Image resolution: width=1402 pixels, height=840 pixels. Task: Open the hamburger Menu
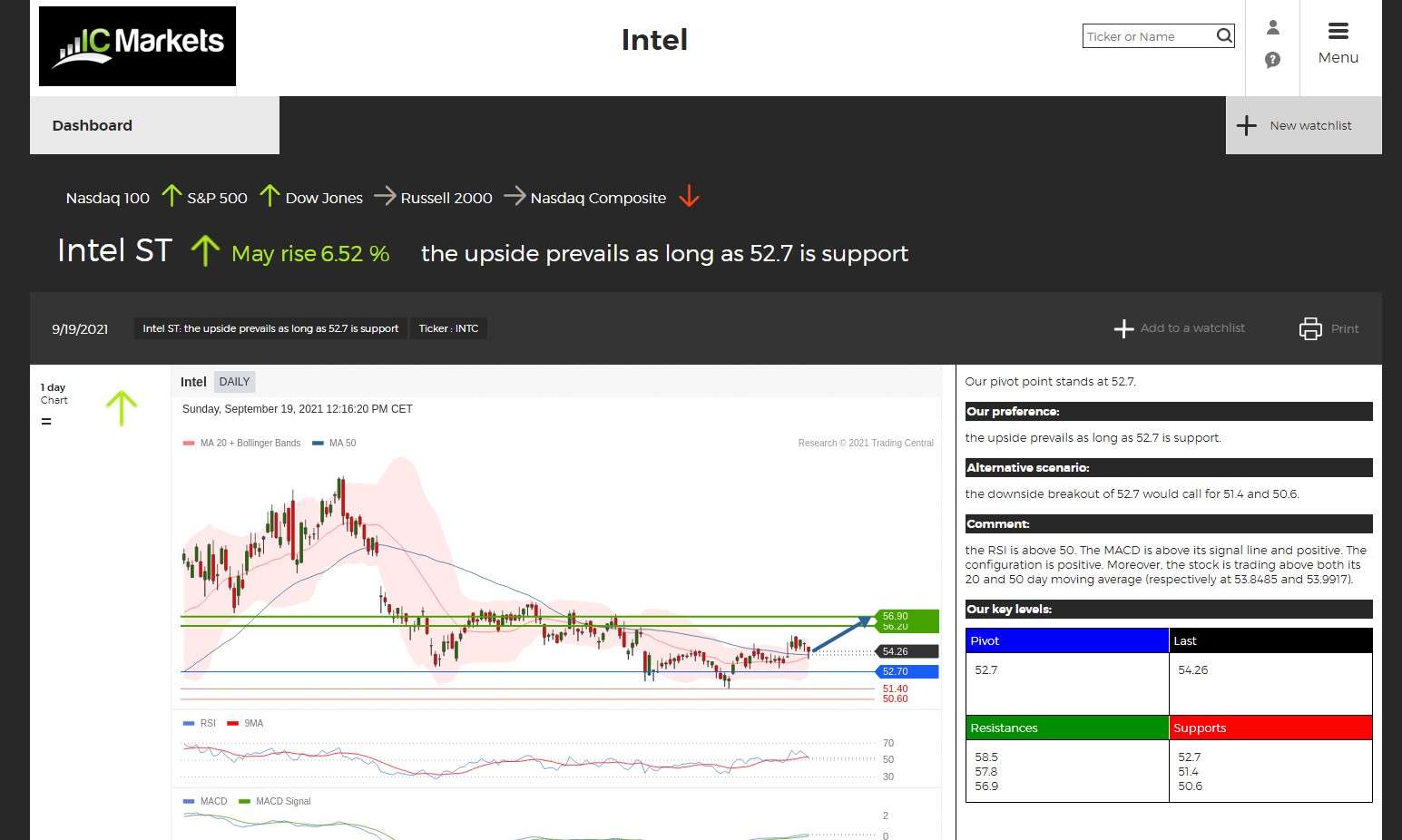coord(1338,44)
